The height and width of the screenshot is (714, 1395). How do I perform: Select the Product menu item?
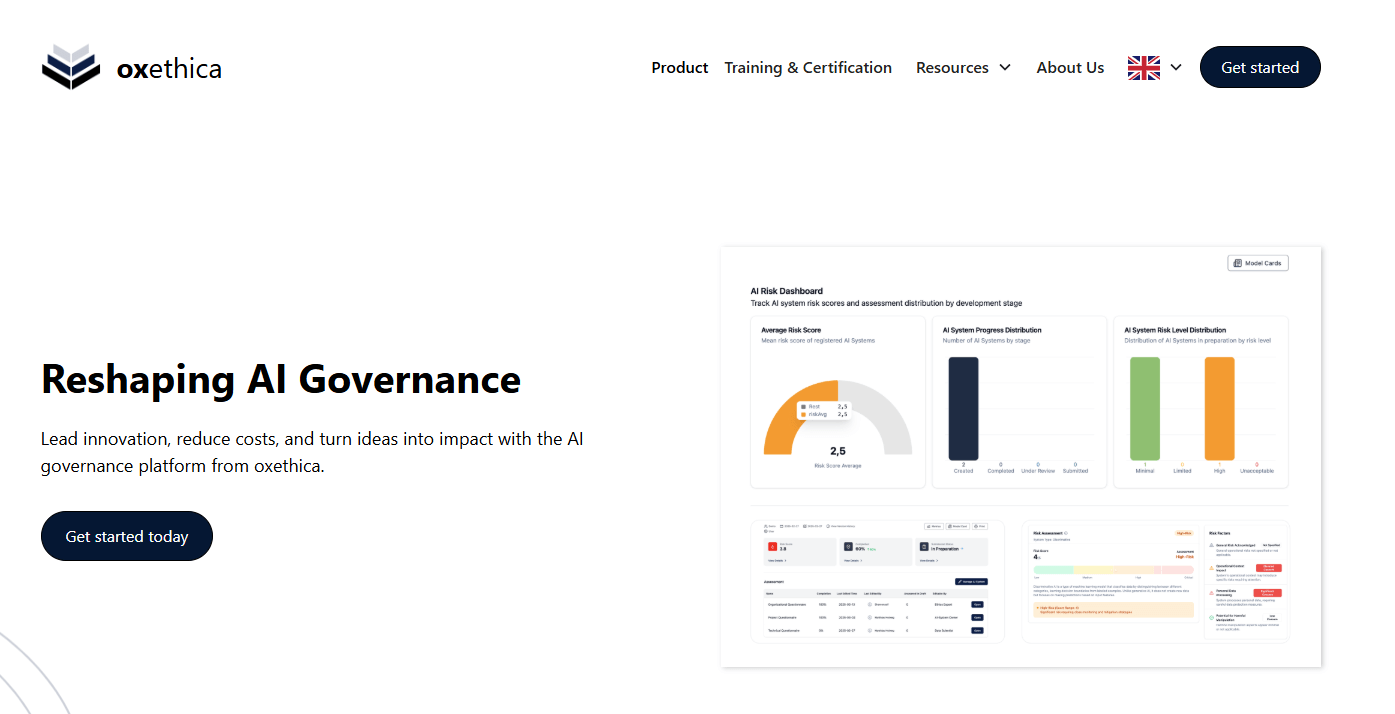click(679, 67)
